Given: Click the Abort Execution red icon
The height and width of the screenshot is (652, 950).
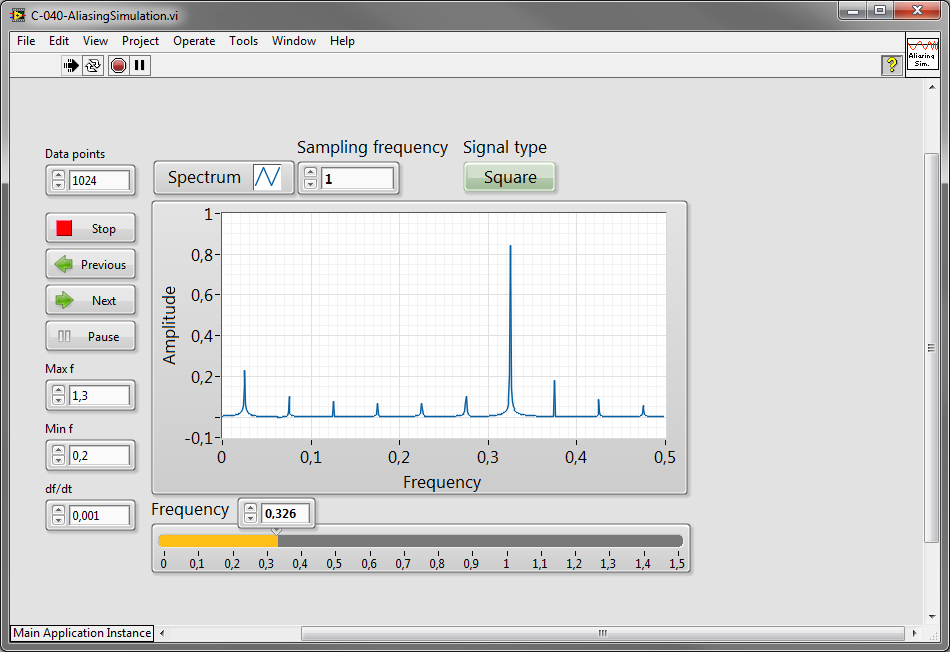Looking at the screenshot, I should [118, 65].
